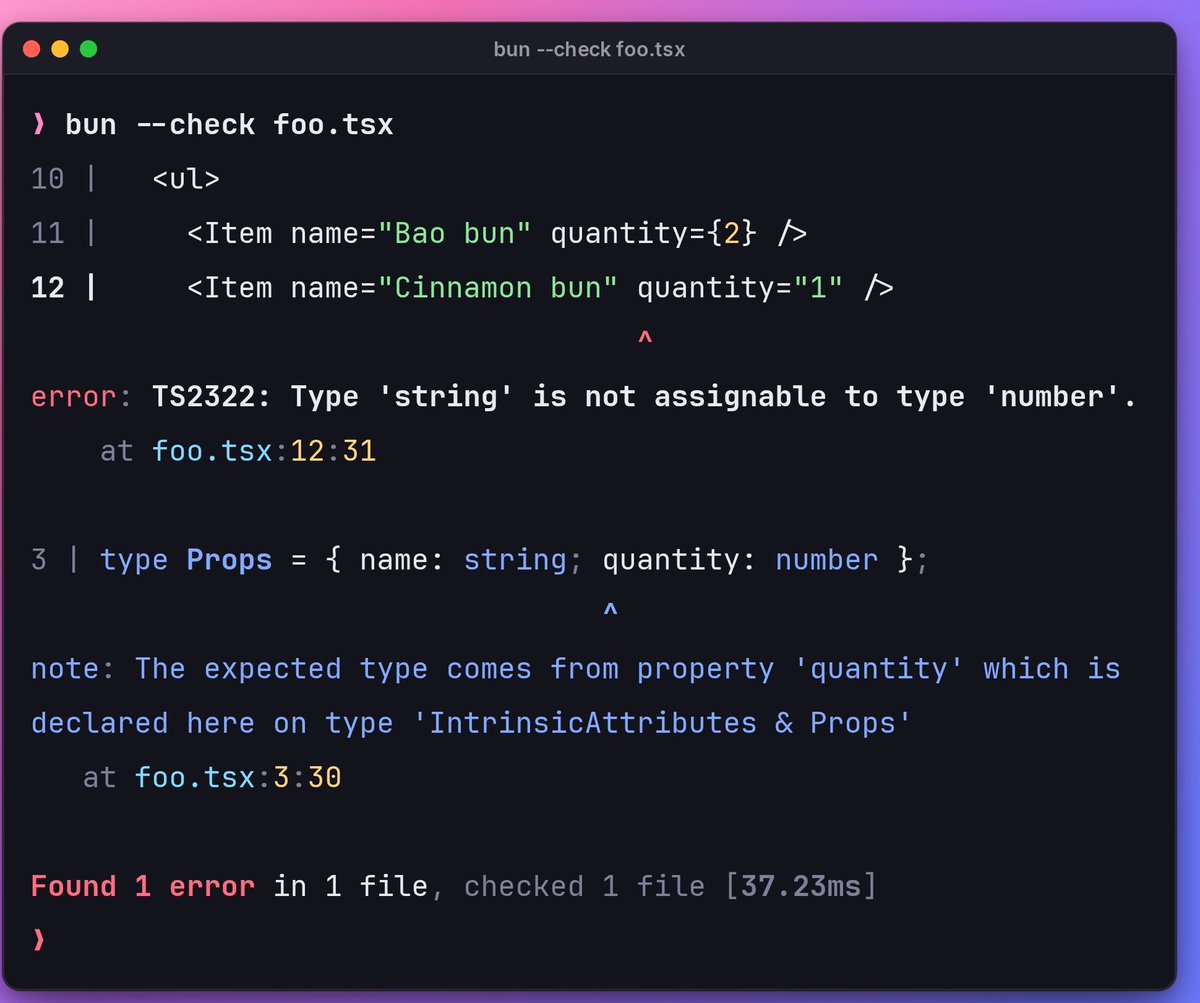
Task: Click the 'Found 1 error' summary text
Action: point(143,886)
